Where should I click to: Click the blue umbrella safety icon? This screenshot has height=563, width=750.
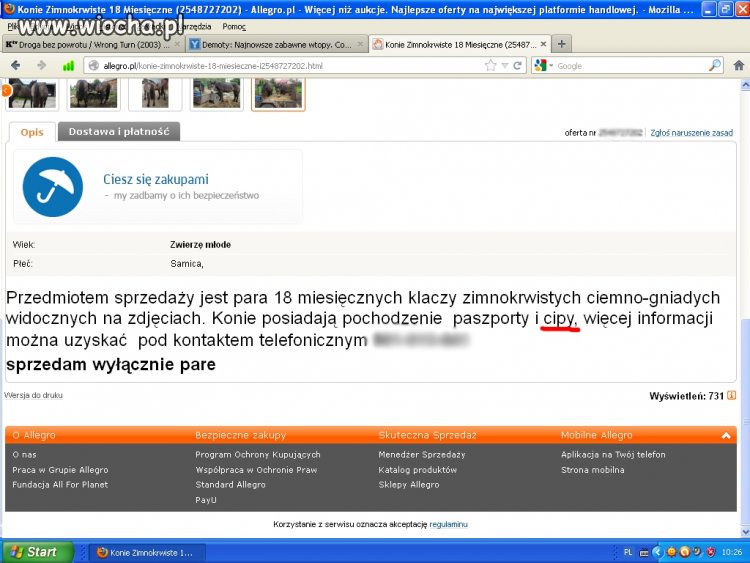53,187
